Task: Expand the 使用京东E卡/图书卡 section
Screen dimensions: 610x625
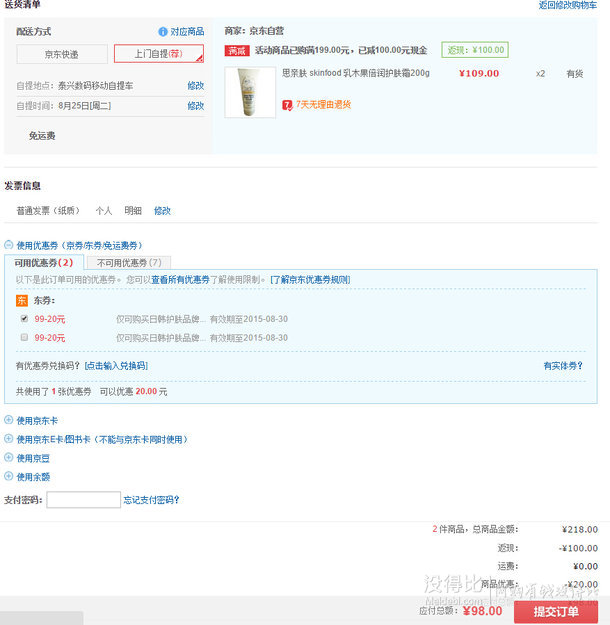Action: click(8, 438)
